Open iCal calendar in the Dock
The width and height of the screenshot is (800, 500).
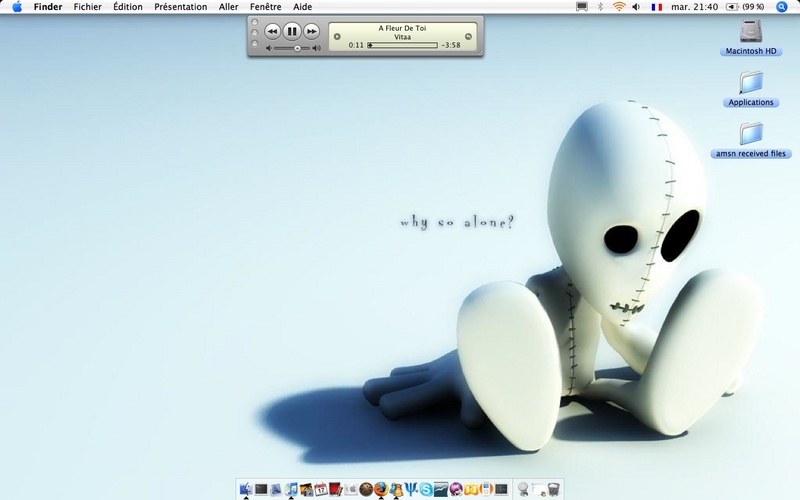(320, 489)
